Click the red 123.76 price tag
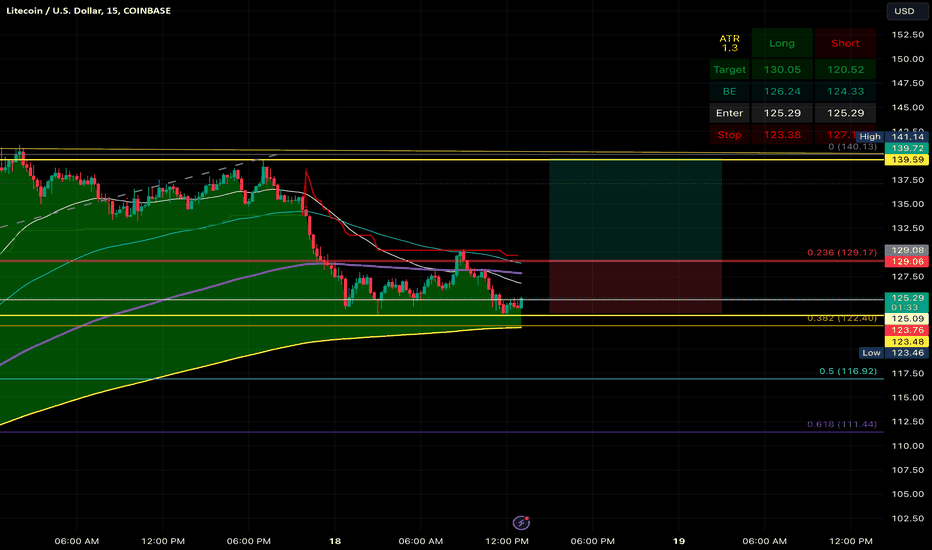 click(907, 330)
